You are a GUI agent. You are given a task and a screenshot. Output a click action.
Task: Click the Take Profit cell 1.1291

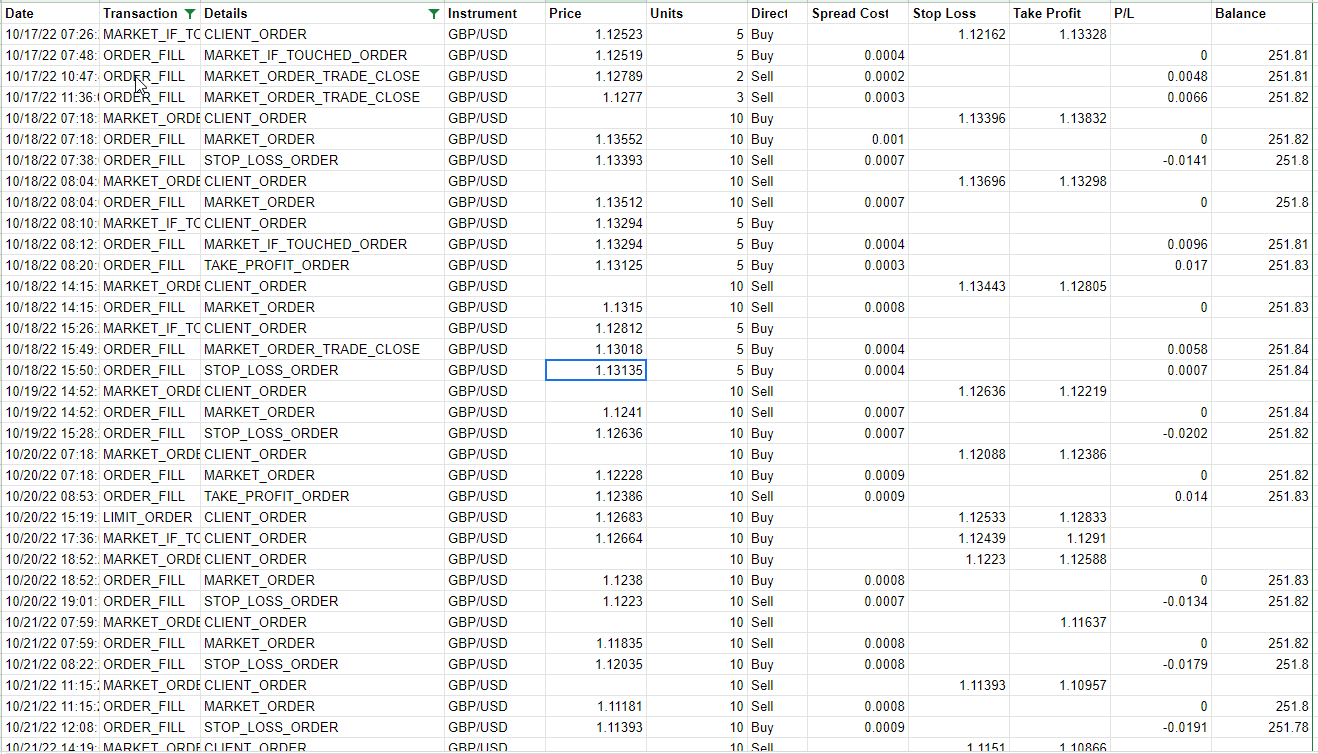tap(1060, 538)
